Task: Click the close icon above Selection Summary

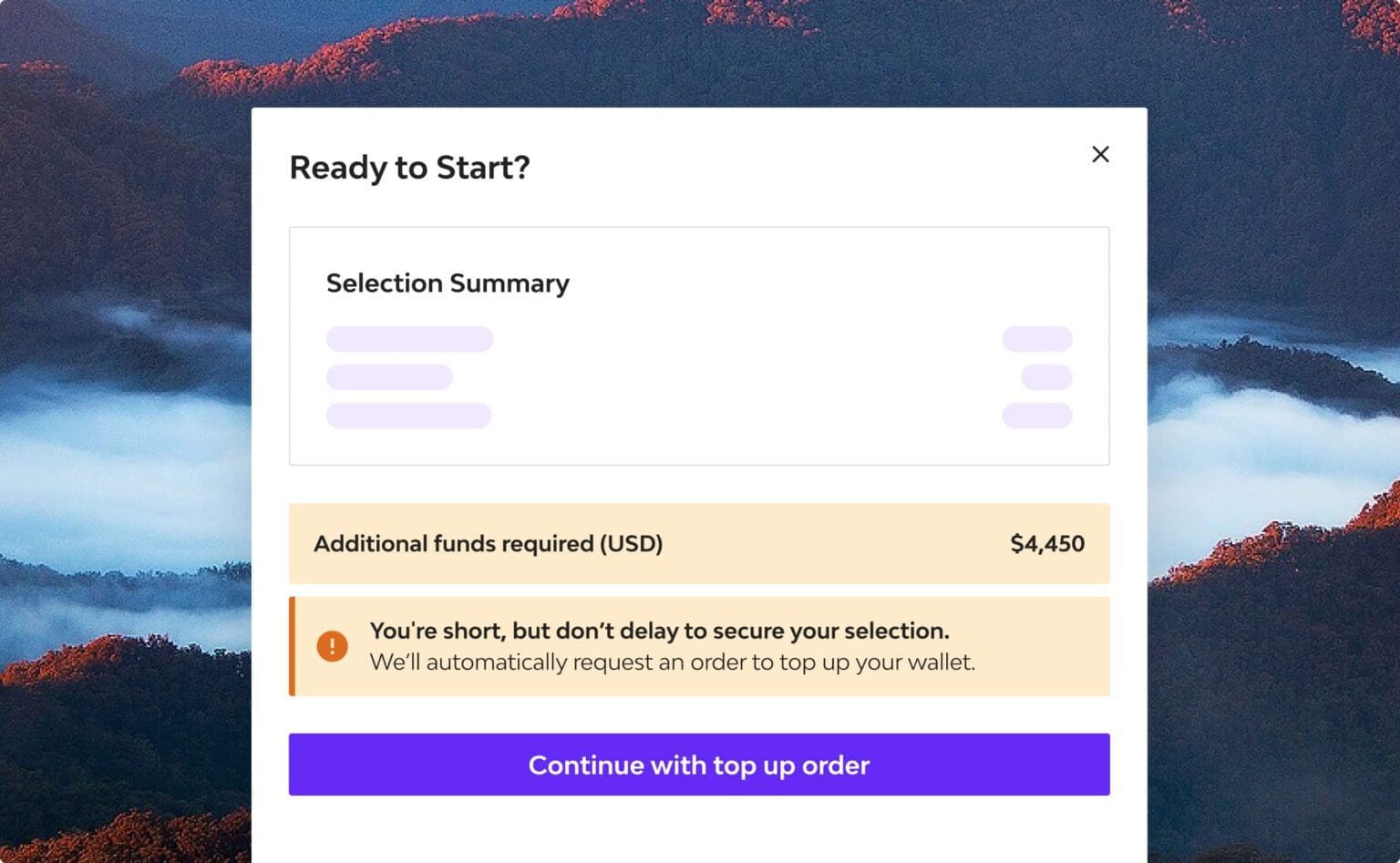Action: [1100, 155]
